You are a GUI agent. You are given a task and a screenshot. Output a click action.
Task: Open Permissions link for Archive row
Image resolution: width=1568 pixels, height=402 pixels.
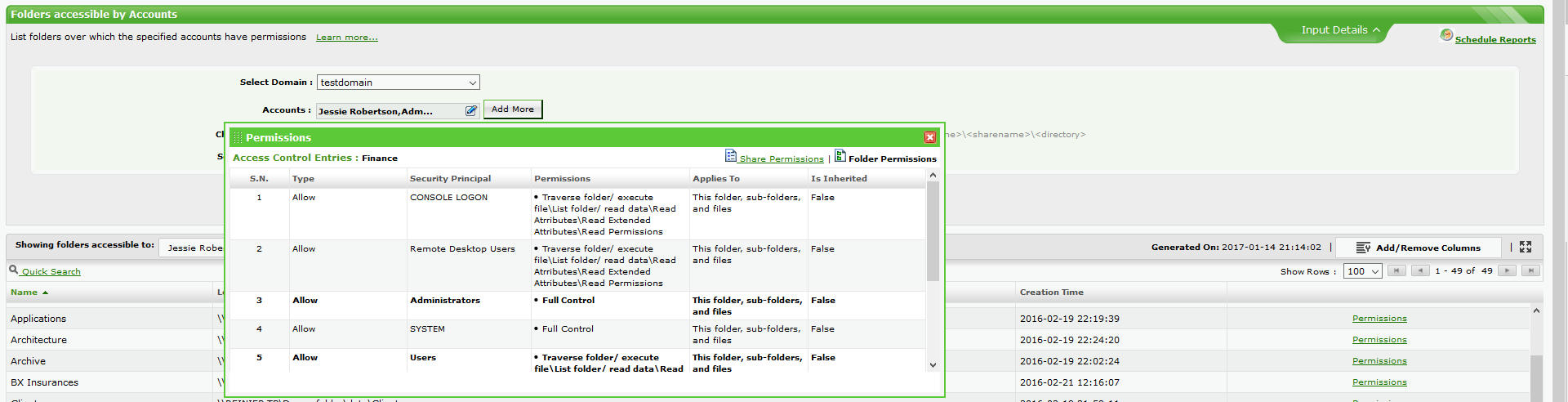tap(1379, 361)
